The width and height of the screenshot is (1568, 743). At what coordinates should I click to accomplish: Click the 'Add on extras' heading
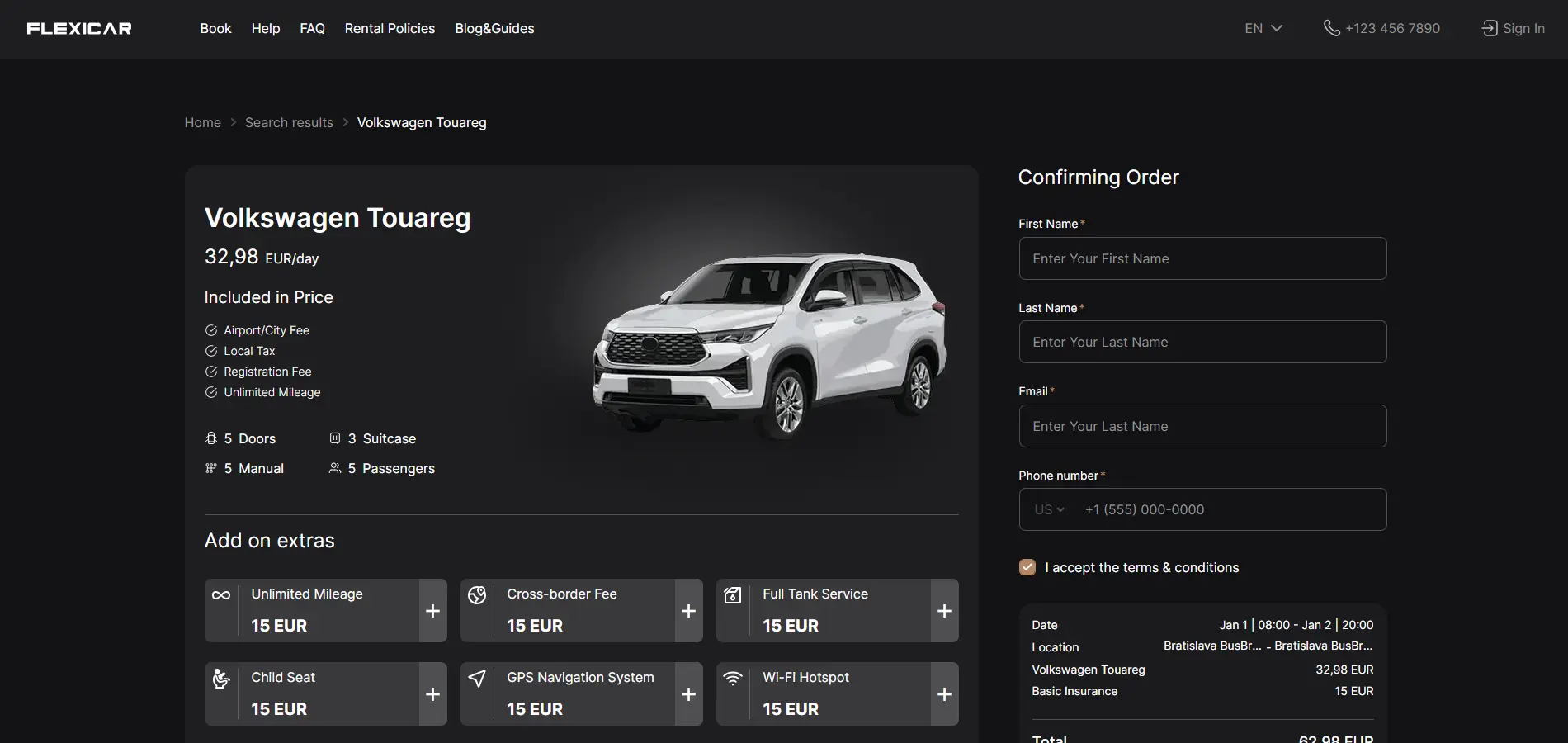coord(270,541)
